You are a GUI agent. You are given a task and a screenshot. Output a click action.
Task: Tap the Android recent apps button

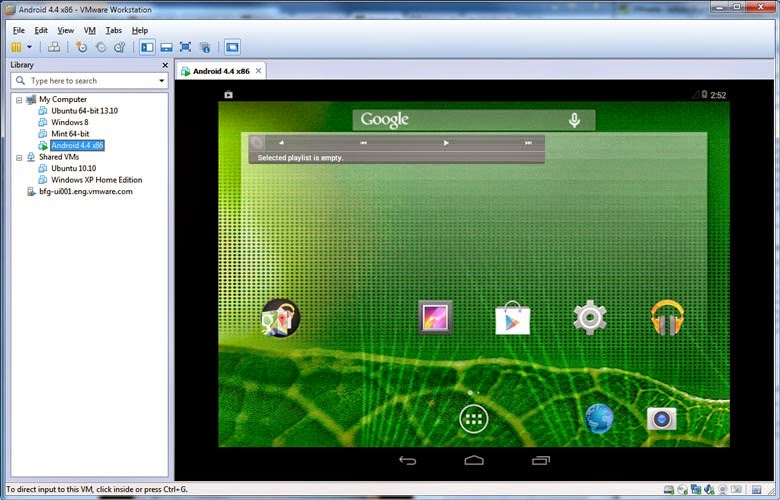click(541, 461)
